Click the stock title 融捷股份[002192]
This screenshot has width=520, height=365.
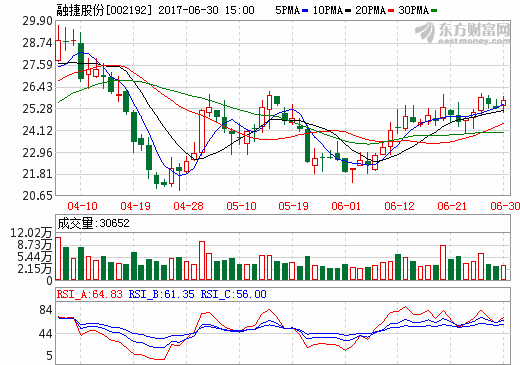tap(104, 10)
